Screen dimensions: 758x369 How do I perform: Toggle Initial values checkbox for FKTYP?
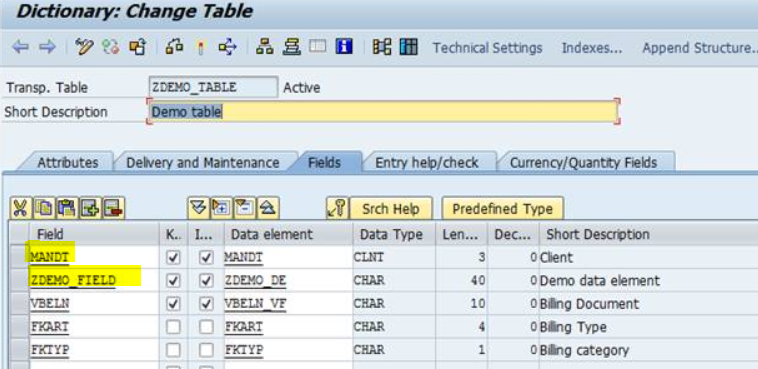[x=206, y=350]
